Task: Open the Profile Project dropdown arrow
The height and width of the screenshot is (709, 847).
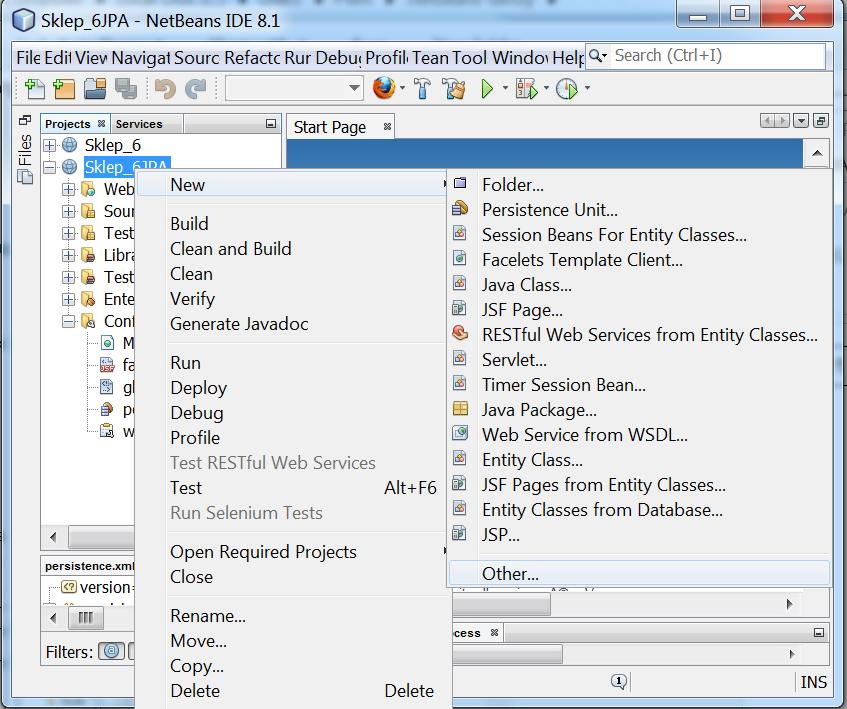Action: click(587, 87)
